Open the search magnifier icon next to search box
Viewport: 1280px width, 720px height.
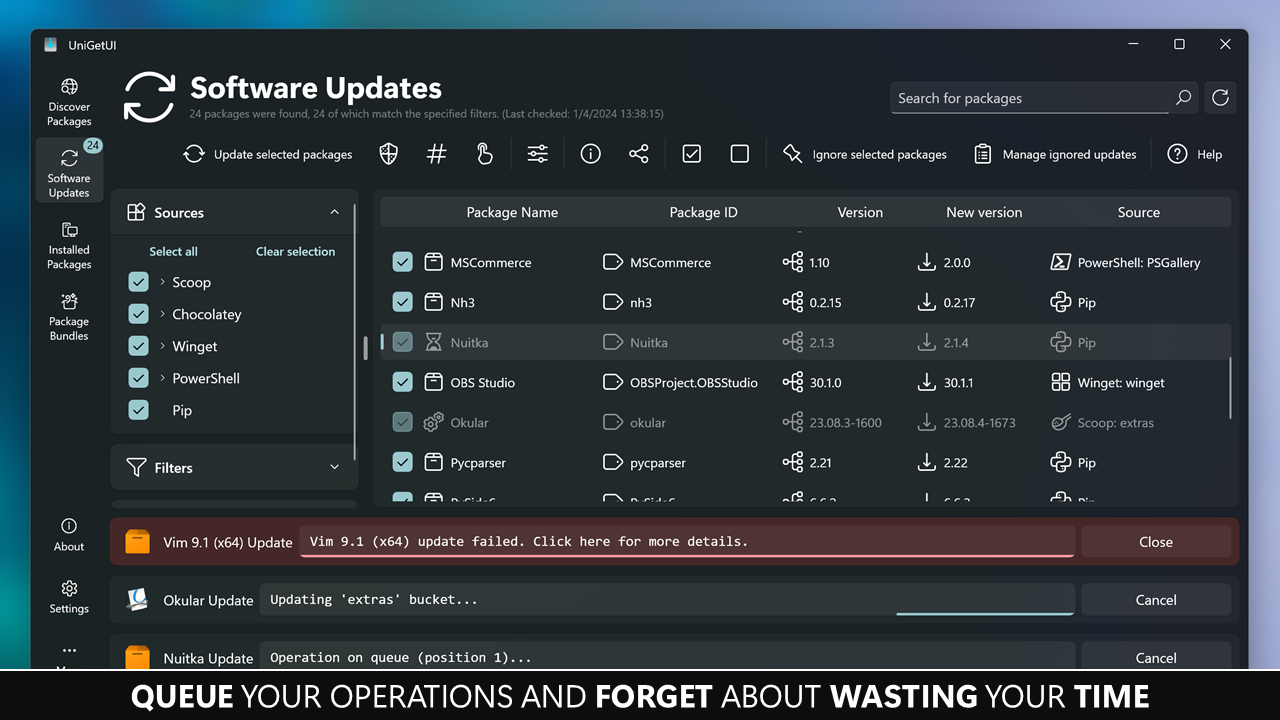click(1182, 97)
